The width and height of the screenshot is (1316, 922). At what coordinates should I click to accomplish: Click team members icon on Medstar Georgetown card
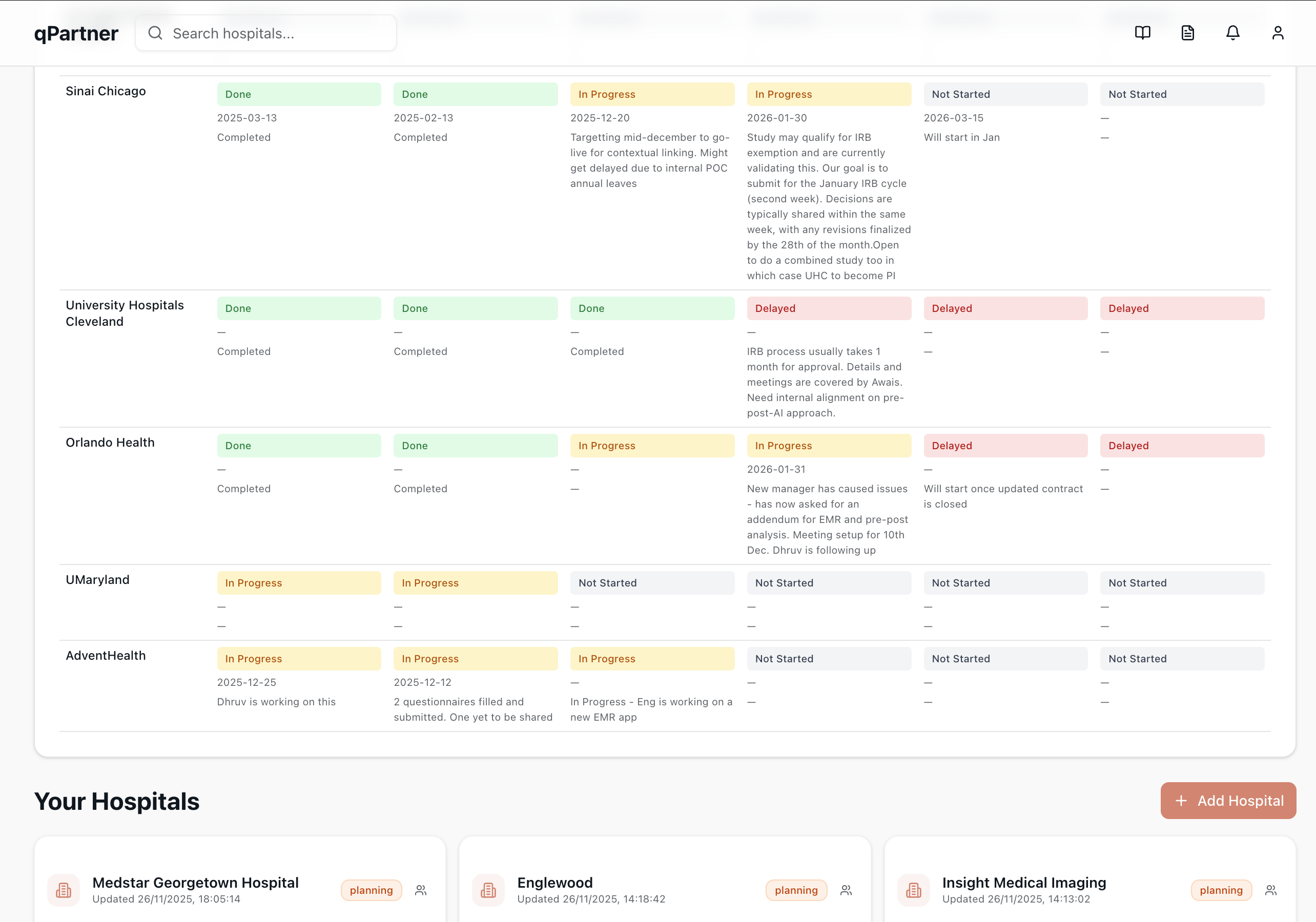pyautogui.click(x=421, y=890)
